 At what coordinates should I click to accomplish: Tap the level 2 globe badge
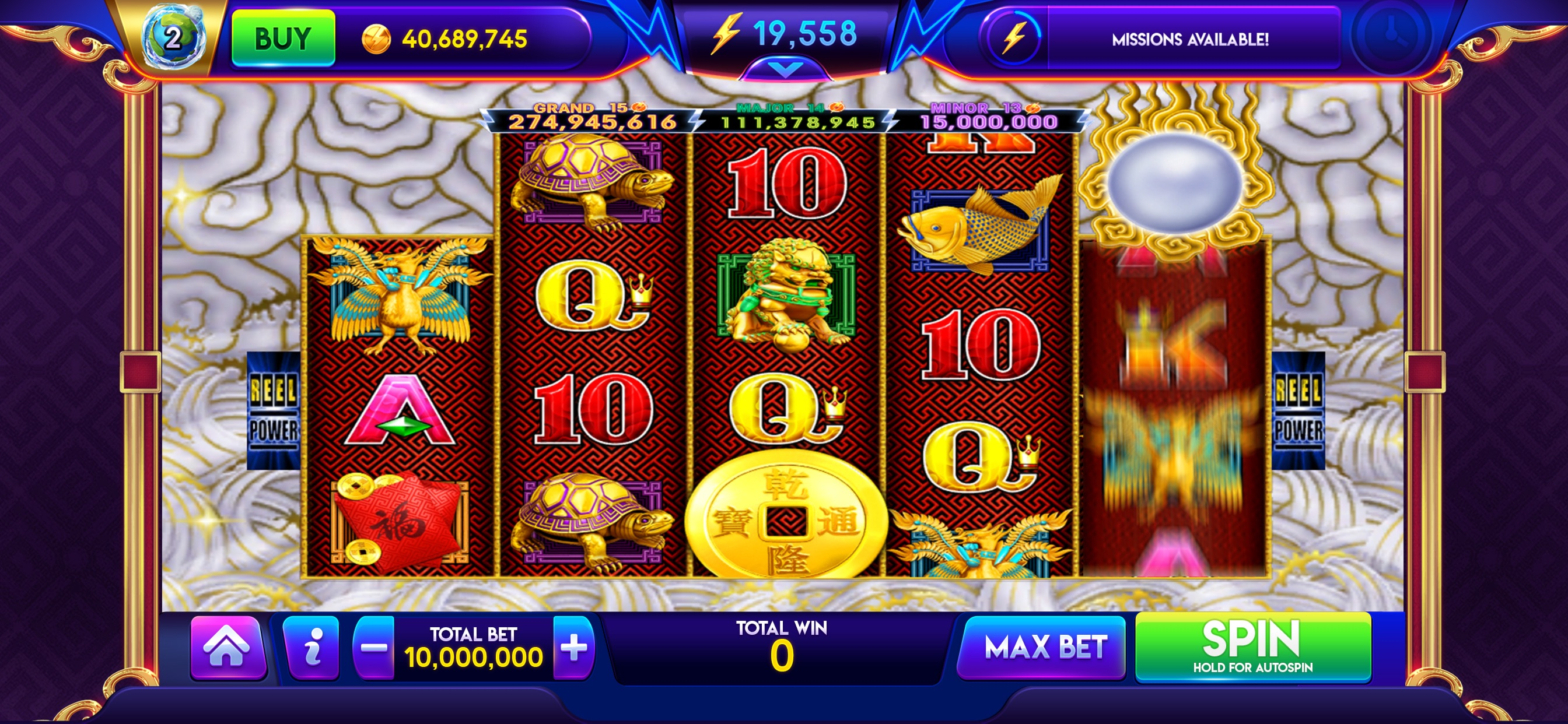click(x=173, y=38)
